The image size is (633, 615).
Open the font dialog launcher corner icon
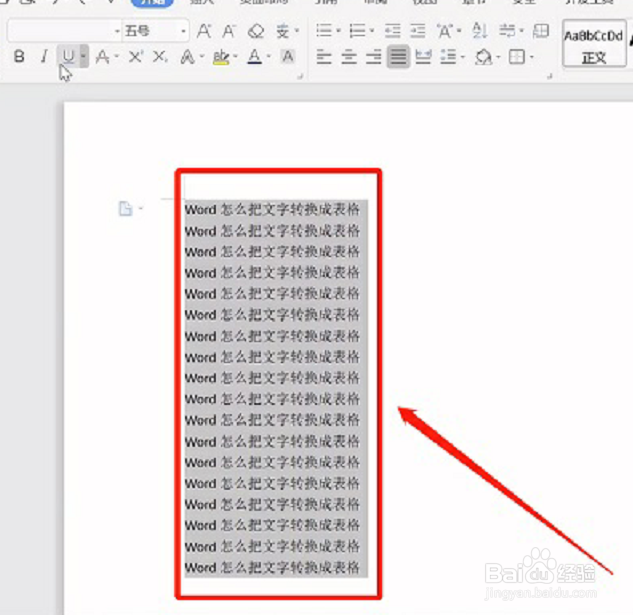pyautogui.click(x=300, y=76)
